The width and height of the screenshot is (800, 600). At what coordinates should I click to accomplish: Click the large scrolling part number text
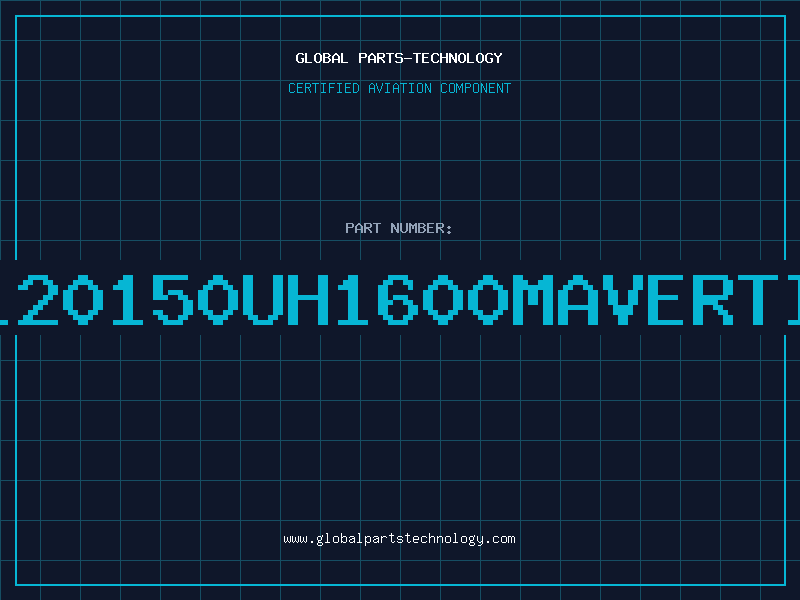(400, 300)
